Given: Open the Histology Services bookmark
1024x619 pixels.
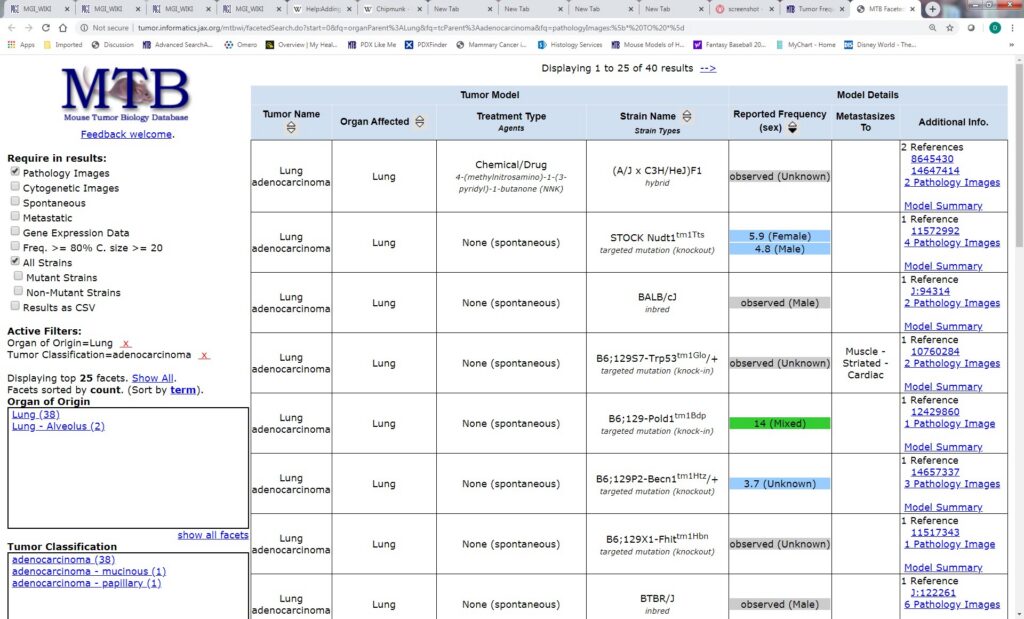Looking at the screenshot, I should point(569,45).
